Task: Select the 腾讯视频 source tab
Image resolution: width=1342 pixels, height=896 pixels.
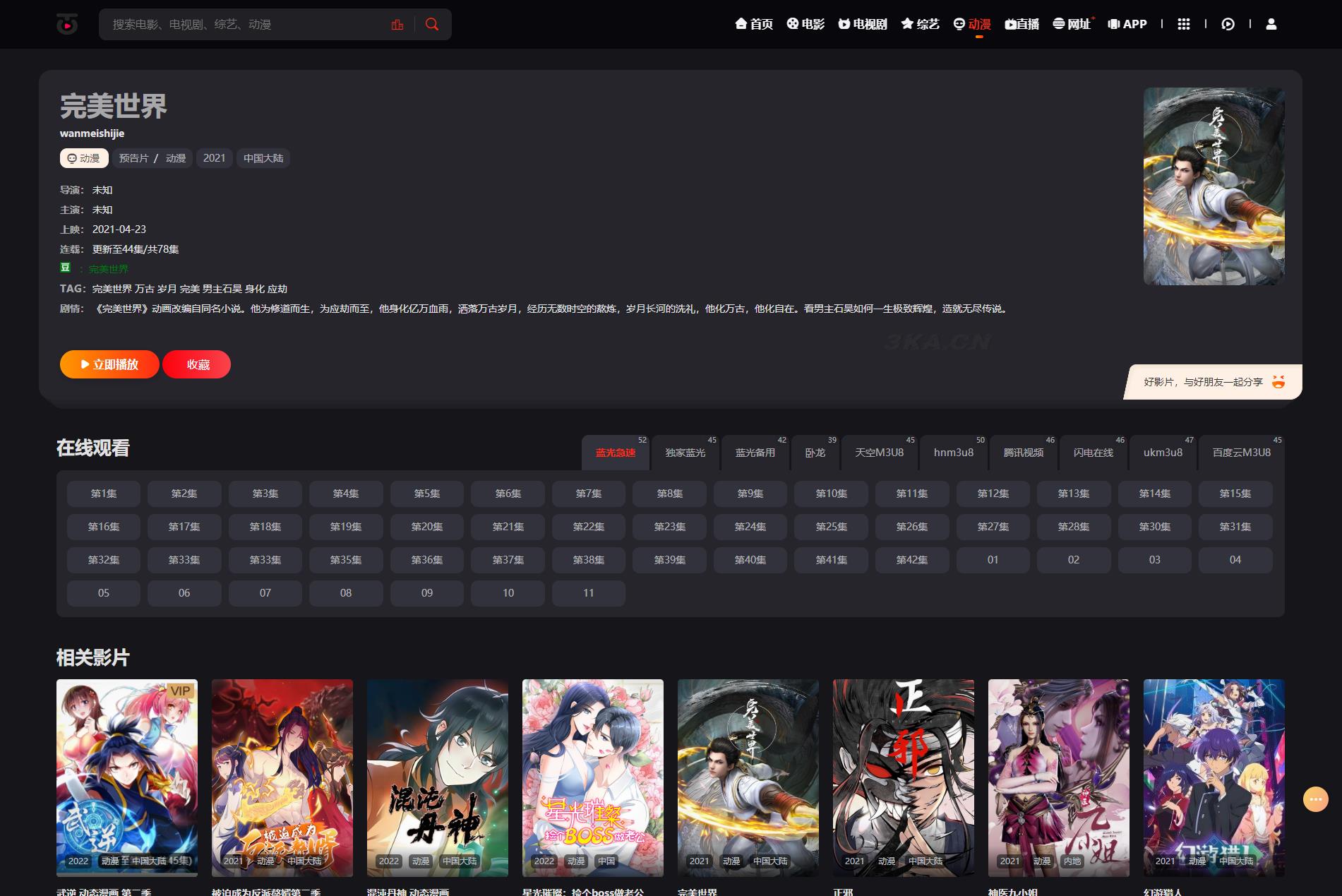Action: 1023,453
